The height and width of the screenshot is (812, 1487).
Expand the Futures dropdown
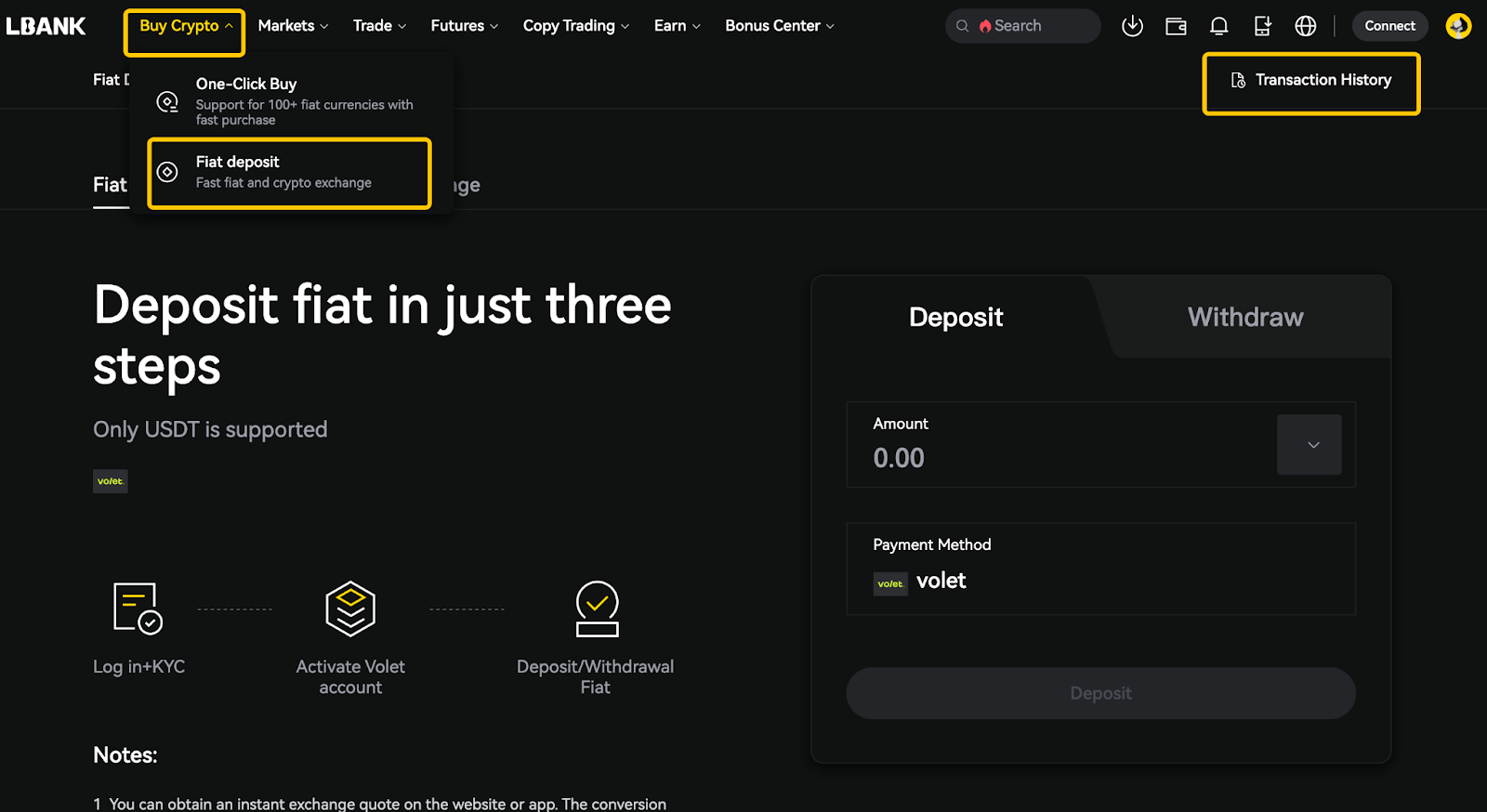click(x=464, y=26)
